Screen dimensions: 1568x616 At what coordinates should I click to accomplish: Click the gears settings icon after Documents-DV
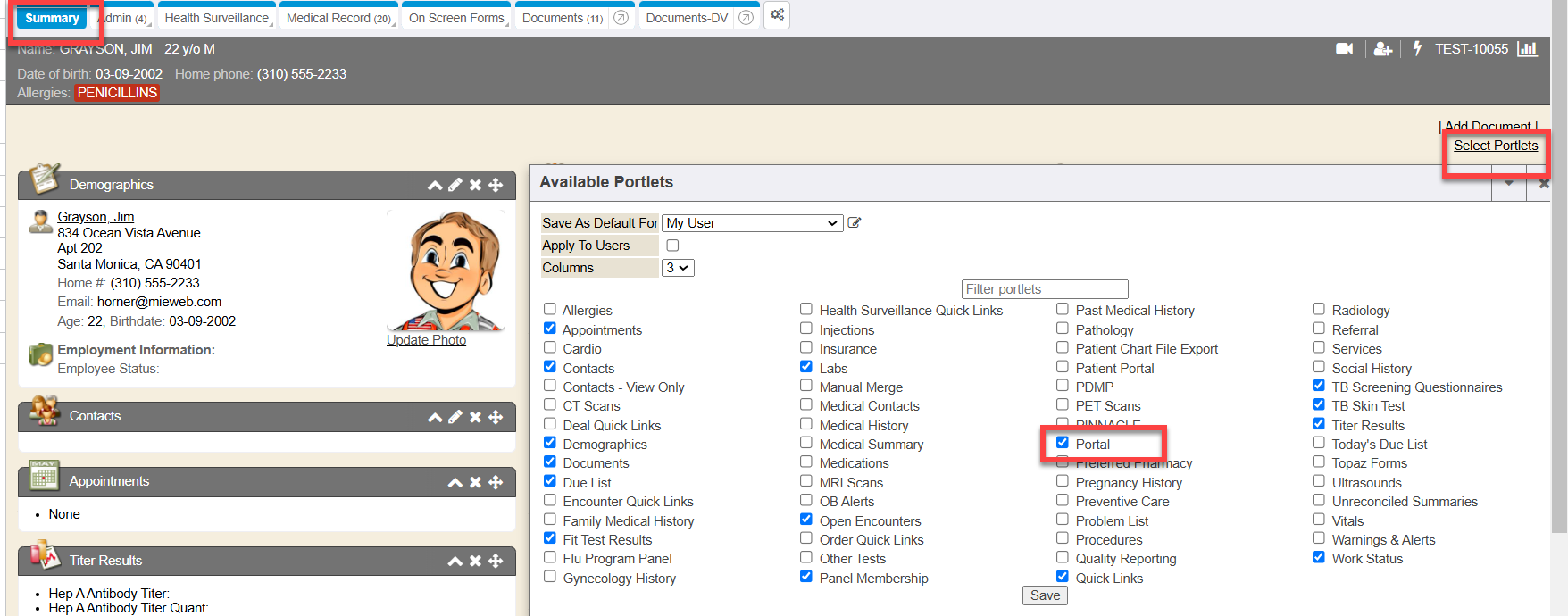point(777,15)
